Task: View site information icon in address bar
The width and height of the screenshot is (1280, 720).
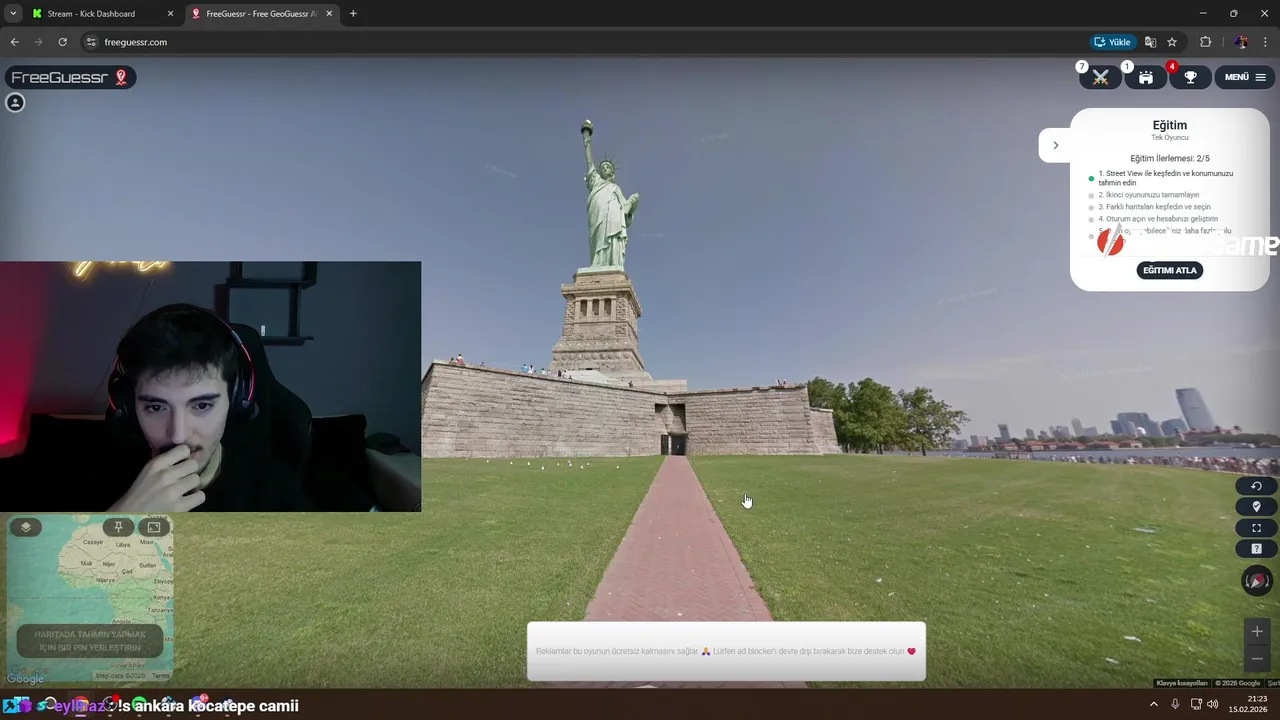Action: tap(90, 42)
